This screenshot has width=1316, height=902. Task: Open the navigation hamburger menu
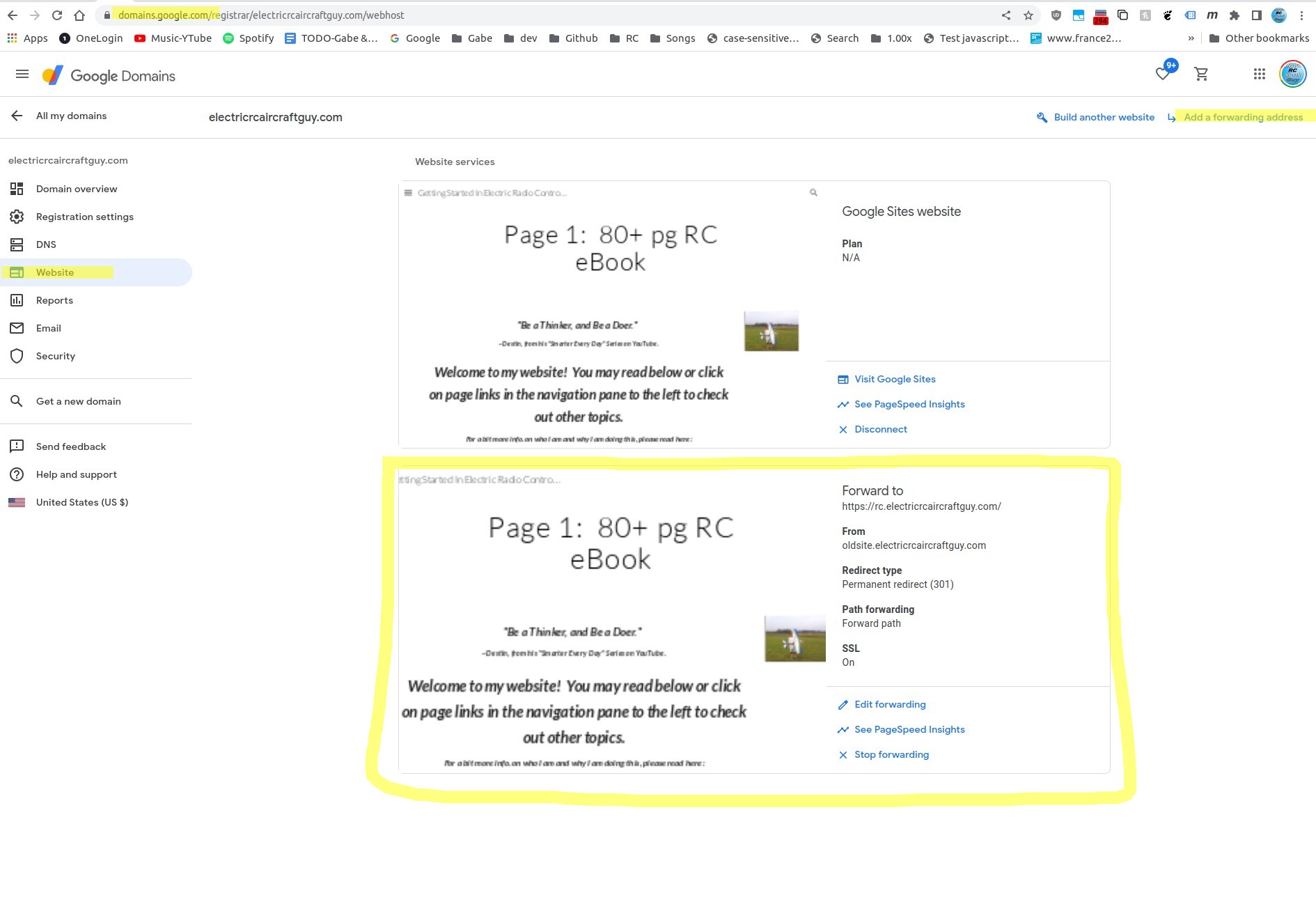pyautogui.click(x=22, y=74)
